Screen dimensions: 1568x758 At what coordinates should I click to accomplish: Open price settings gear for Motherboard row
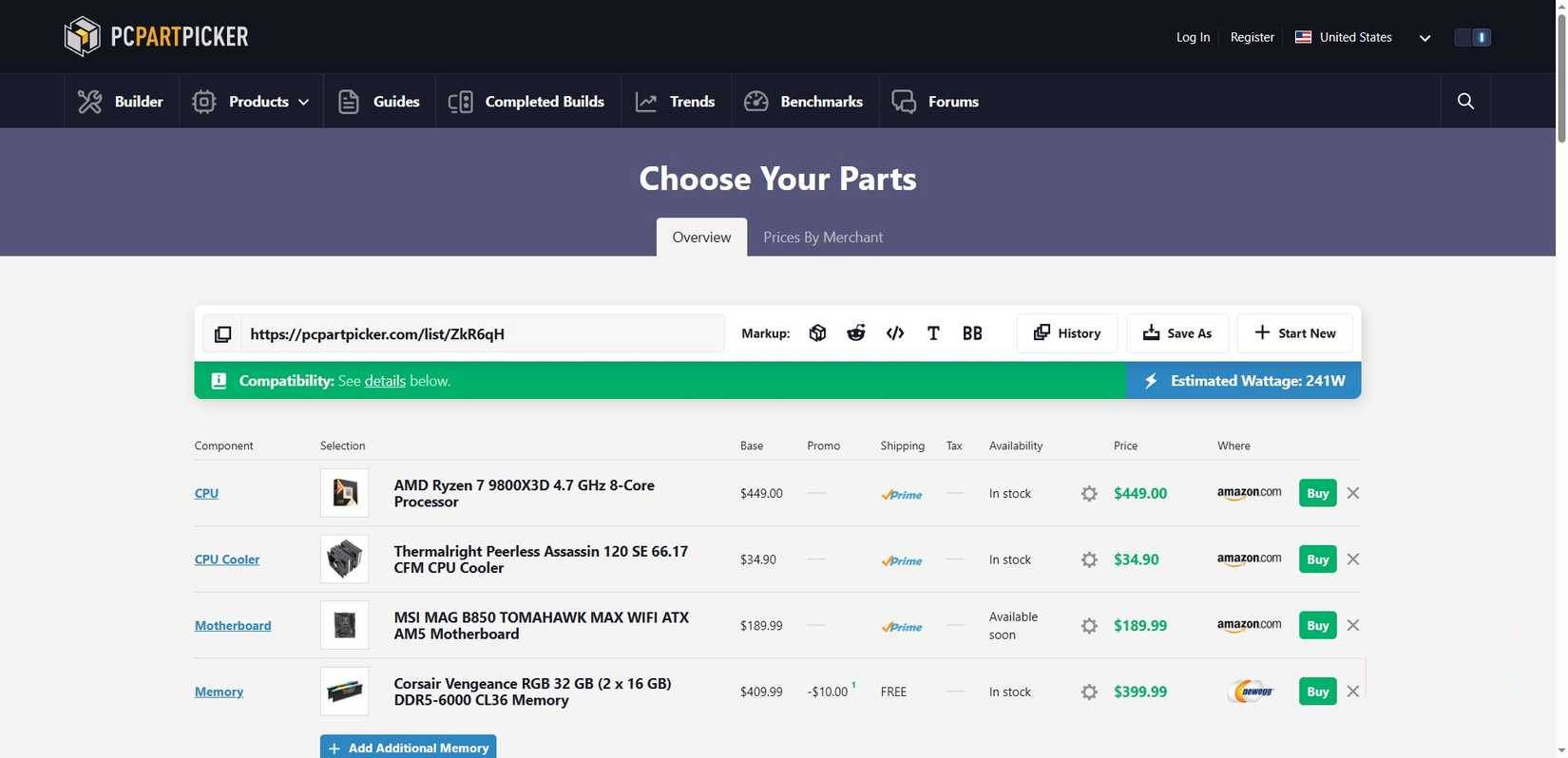pos(1089,626)
